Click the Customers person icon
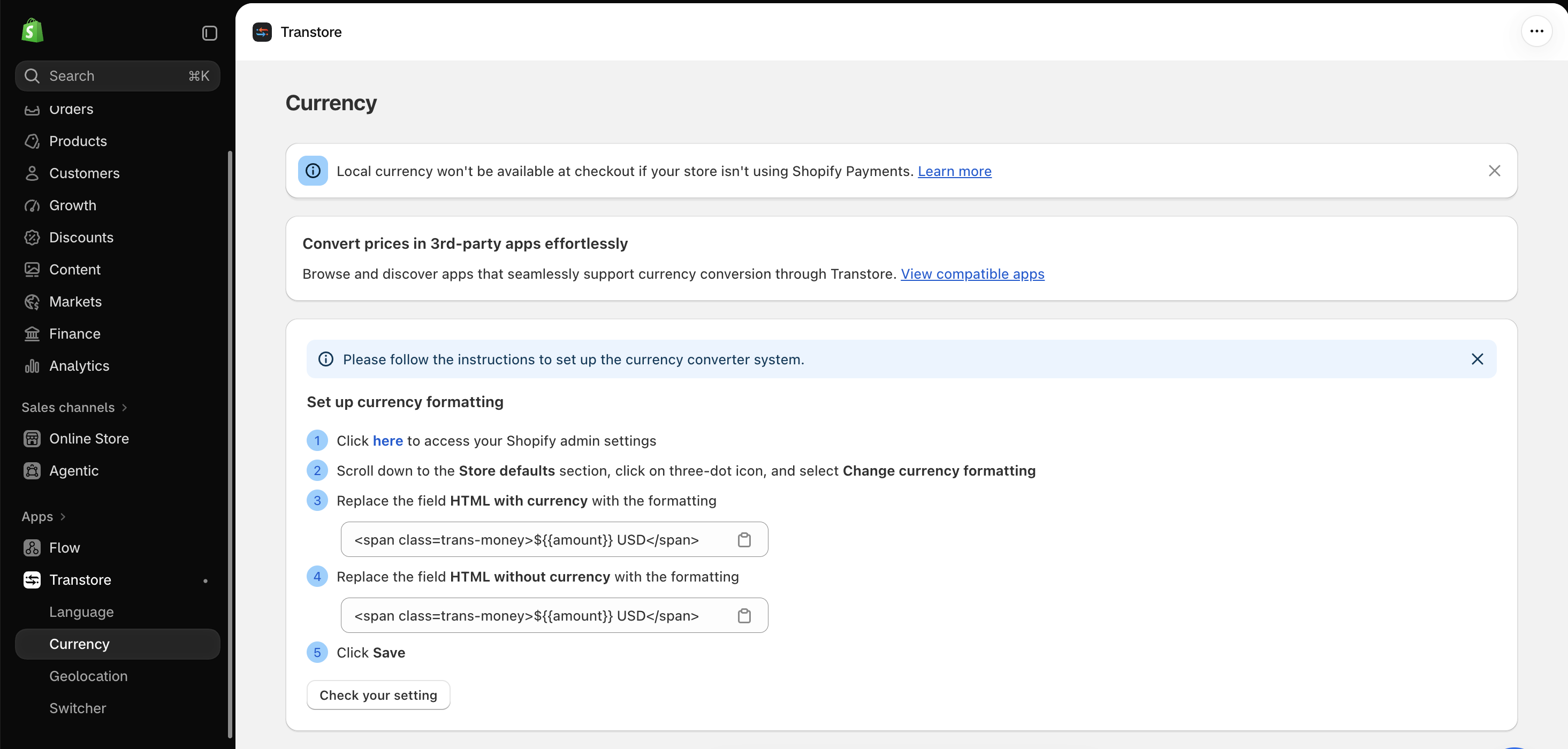Image resolution: width=1568 pixels, height=749 pixels. click(32, 173)
